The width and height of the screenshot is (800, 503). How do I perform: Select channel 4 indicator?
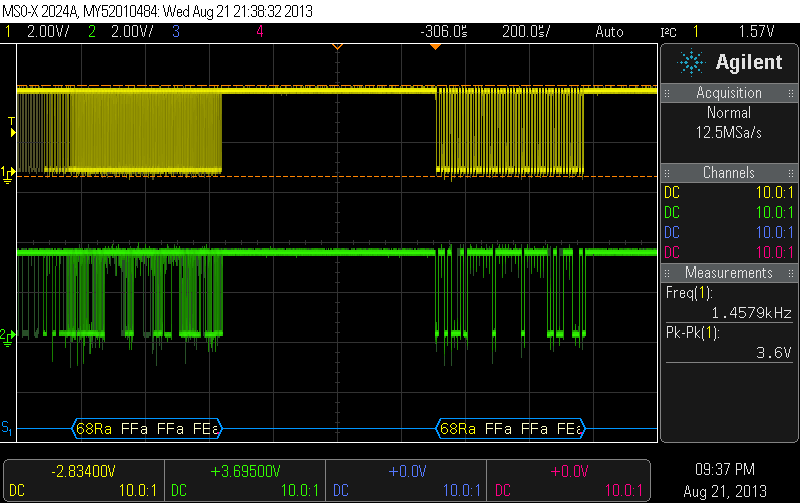tap(260, 32)
